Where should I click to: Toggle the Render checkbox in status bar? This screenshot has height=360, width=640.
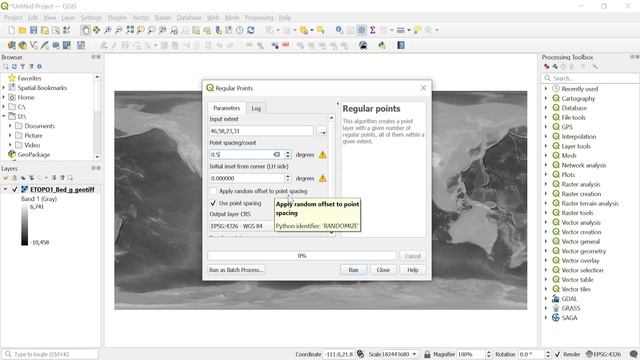557,354
